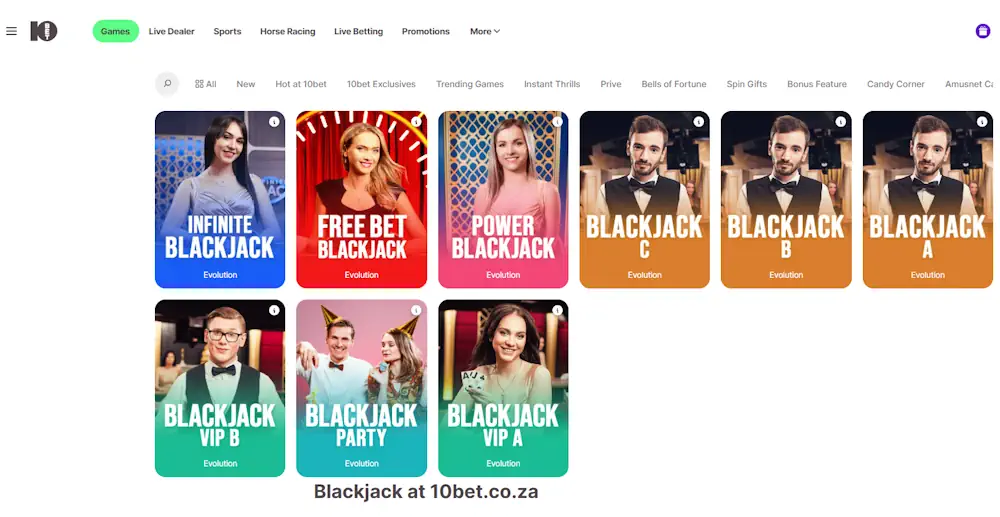Image resolution: width=1000 pixels, height=517 pixels.
Task: Select the Games tab
Action: click(x=115, y=31)
